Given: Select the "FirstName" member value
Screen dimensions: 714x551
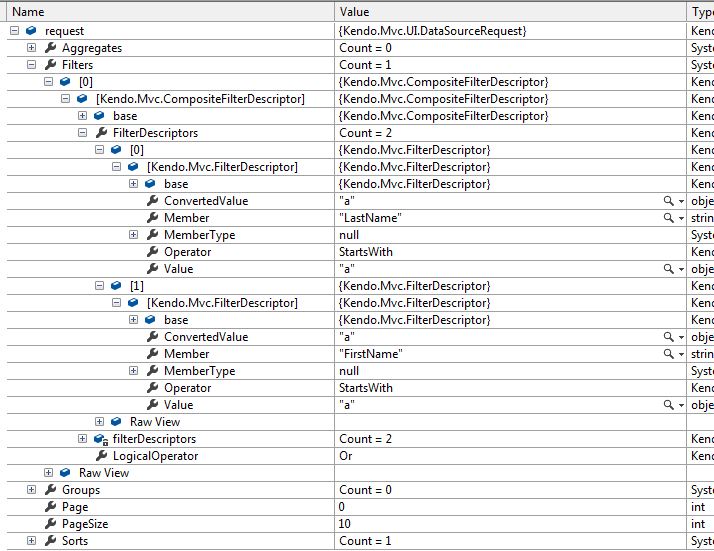Looking at the screenshot, I should point(371,354).
